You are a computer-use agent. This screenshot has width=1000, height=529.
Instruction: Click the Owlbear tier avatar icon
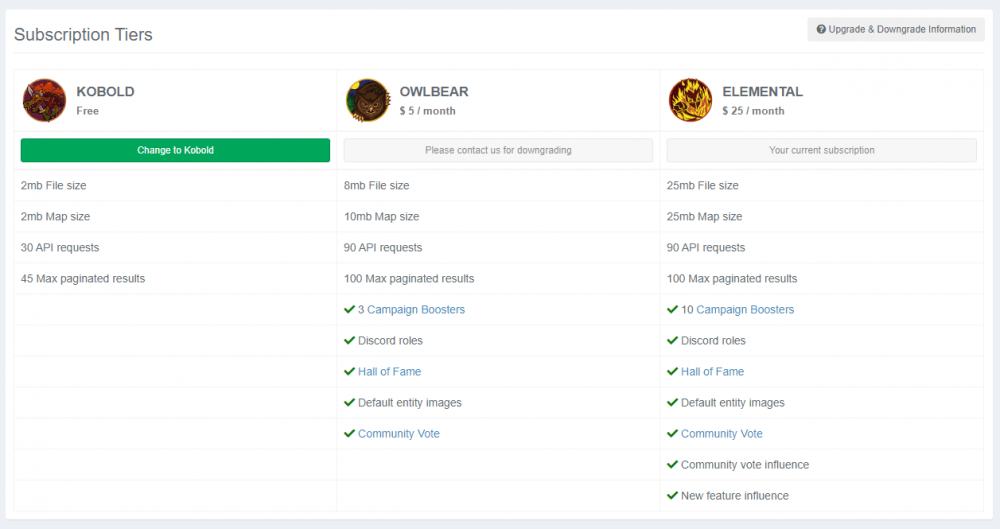(367, 100)
